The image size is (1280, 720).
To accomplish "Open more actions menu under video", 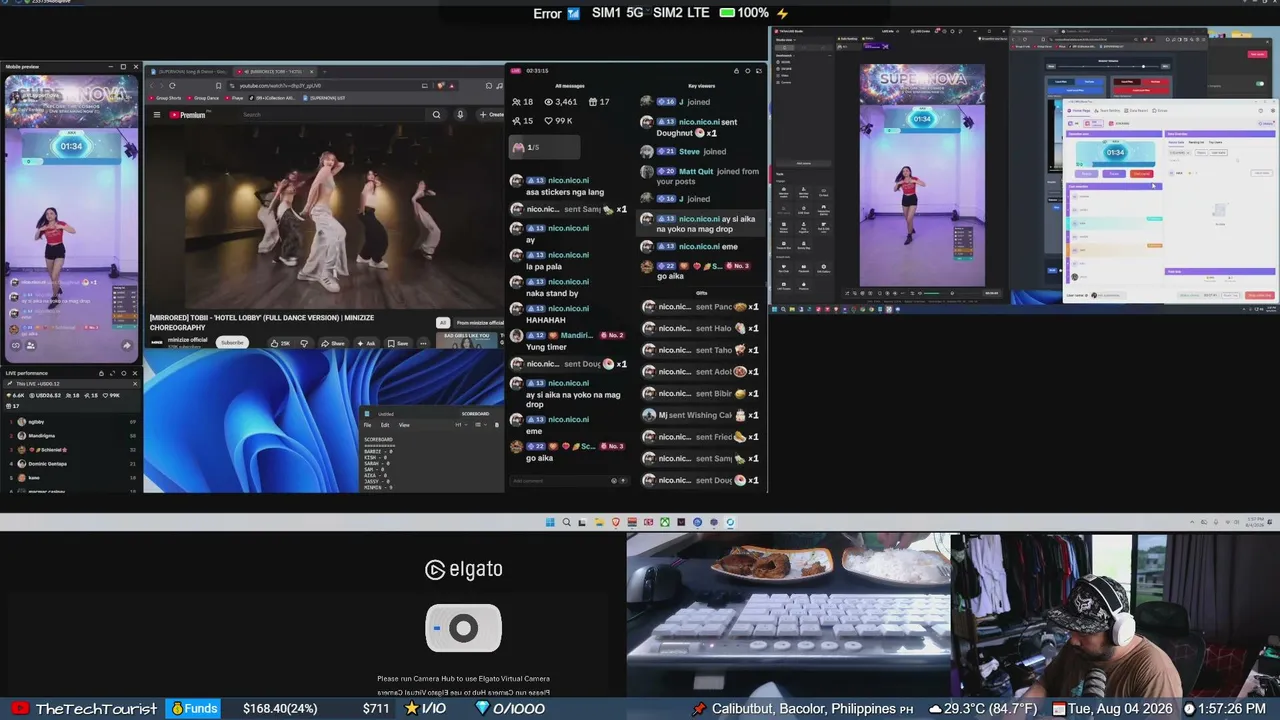I will pyautogui.click(x=423, y=343).
